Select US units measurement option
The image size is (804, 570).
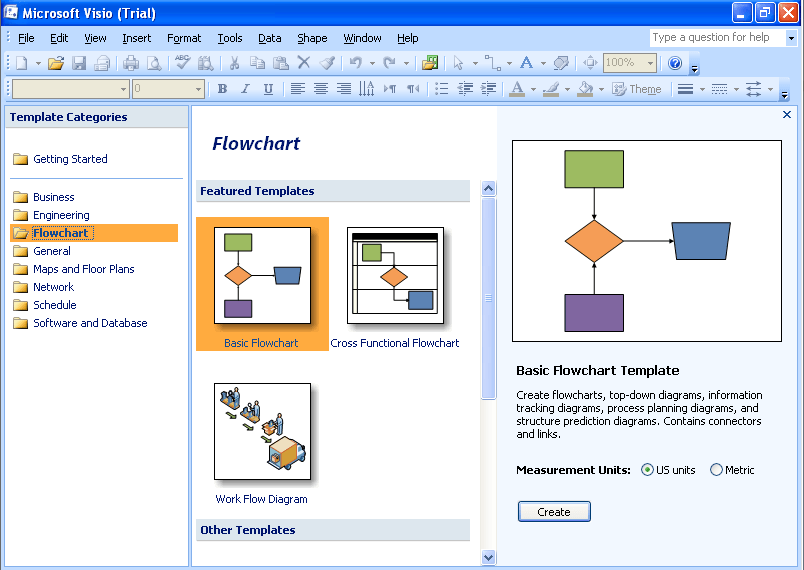(647, 470)
